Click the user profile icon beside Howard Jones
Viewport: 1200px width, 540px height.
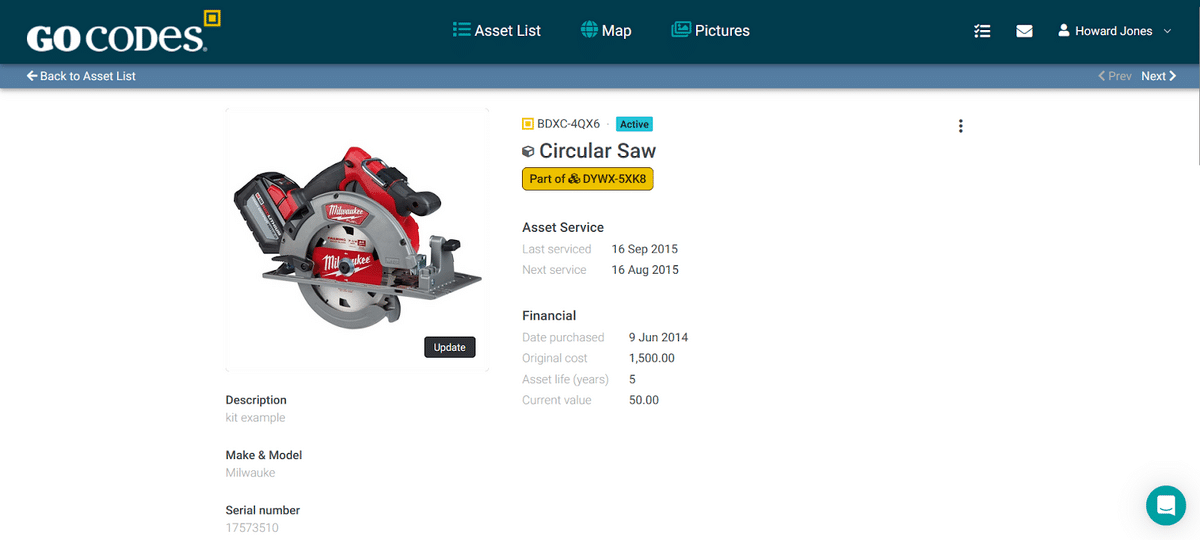[x=1064, y=31]
